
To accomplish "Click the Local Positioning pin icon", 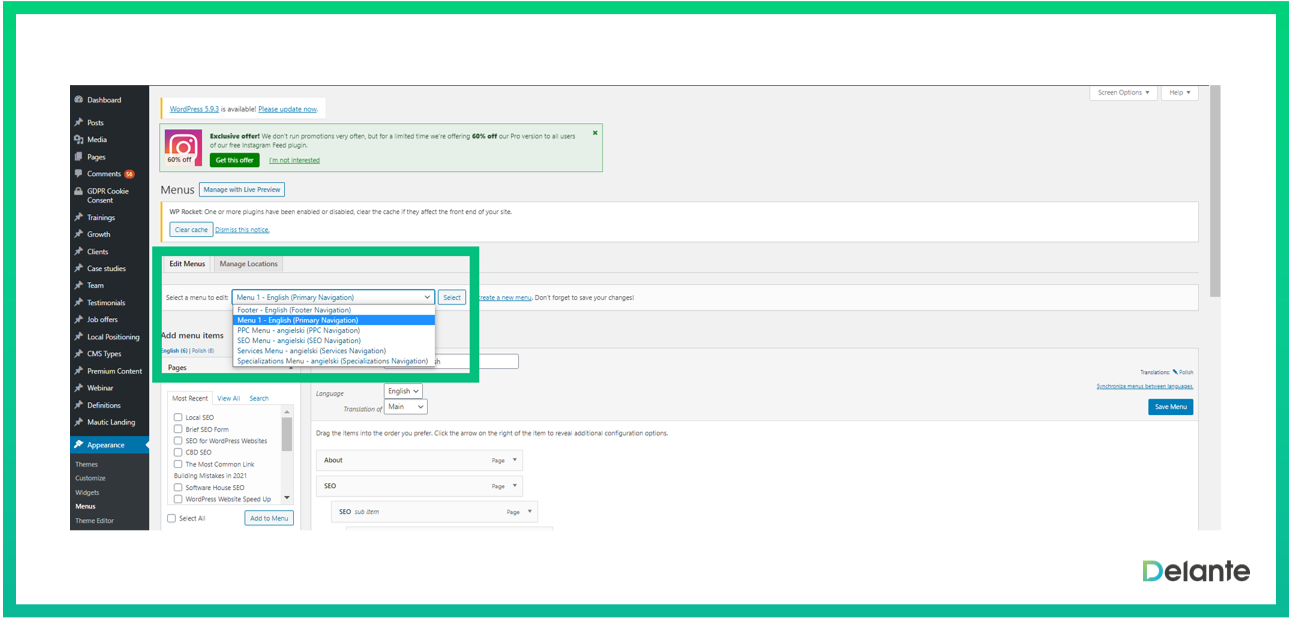I will (x=78, y=337).
